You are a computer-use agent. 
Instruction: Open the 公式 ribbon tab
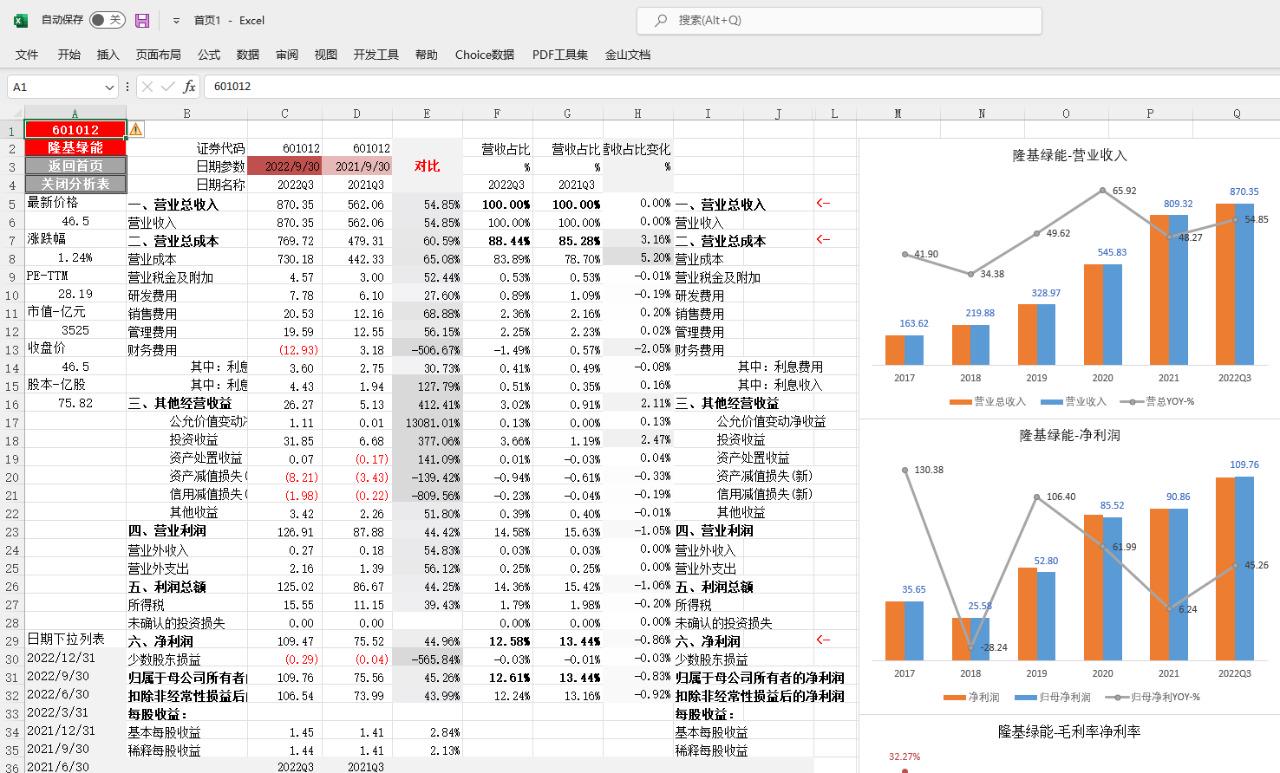209,55
